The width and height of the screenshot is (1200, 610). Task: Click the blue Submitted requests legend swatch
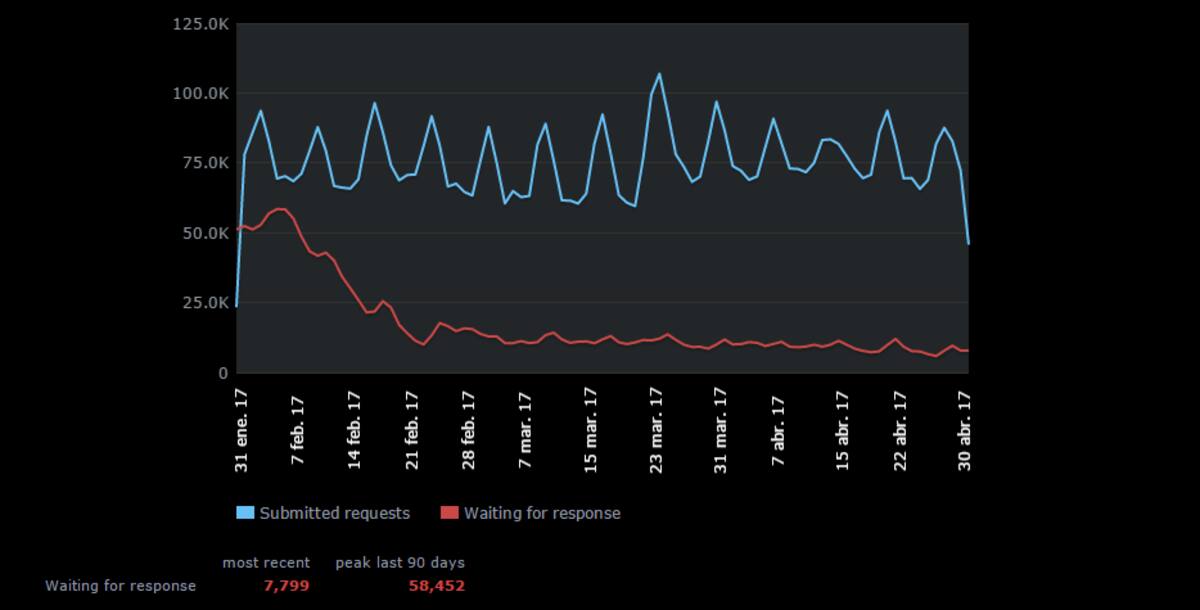click(x=245, y=513)
